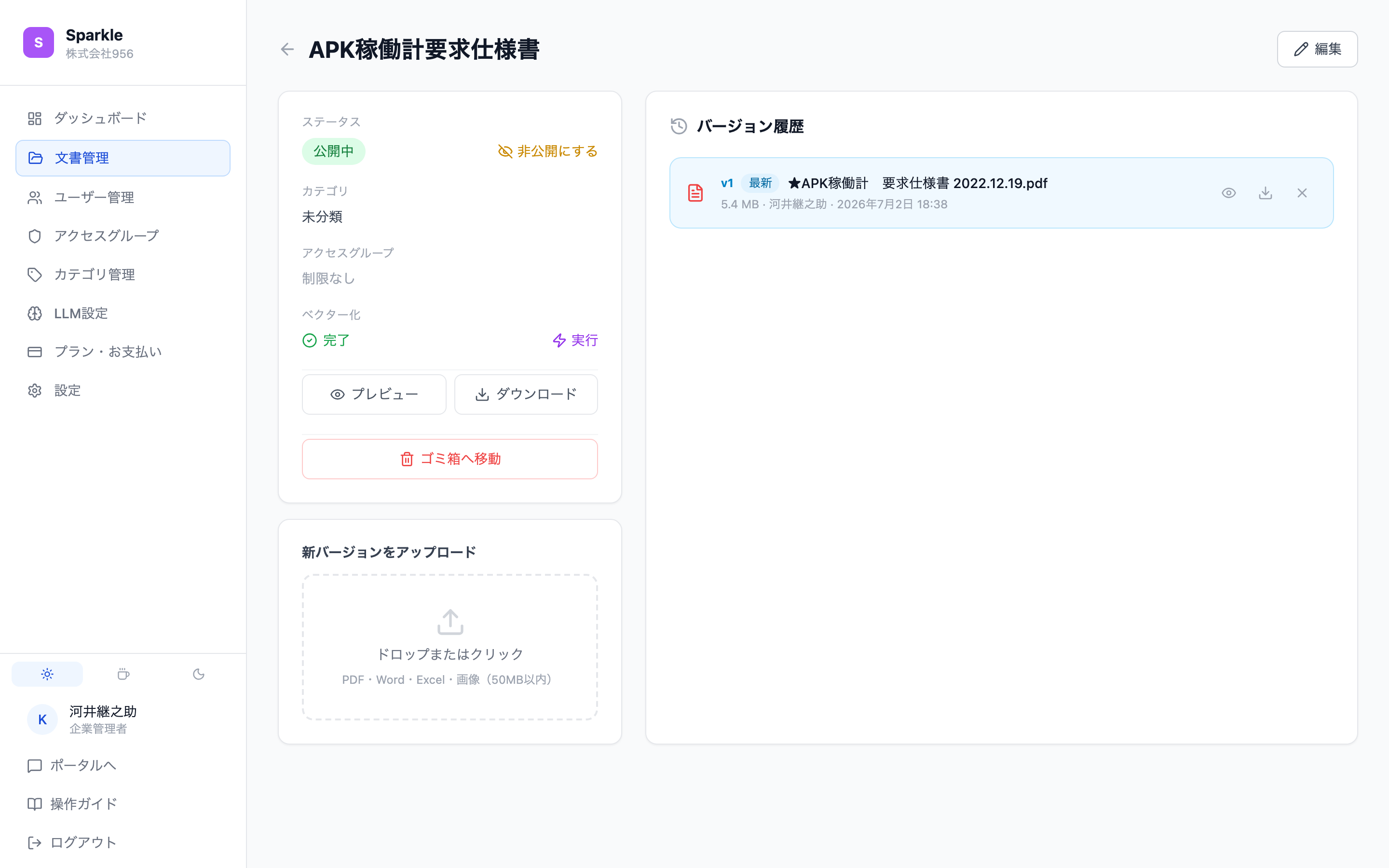Click the K user avatar

42,719
